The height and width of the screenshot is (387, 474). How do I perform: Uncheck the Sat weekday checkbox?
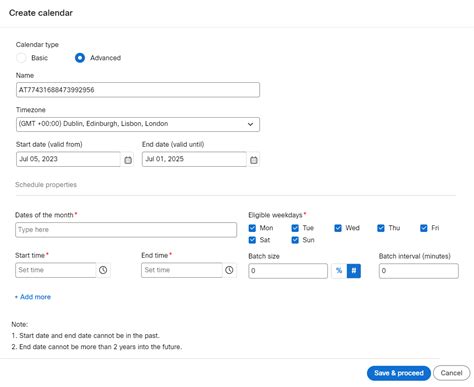tap(252, 240)
